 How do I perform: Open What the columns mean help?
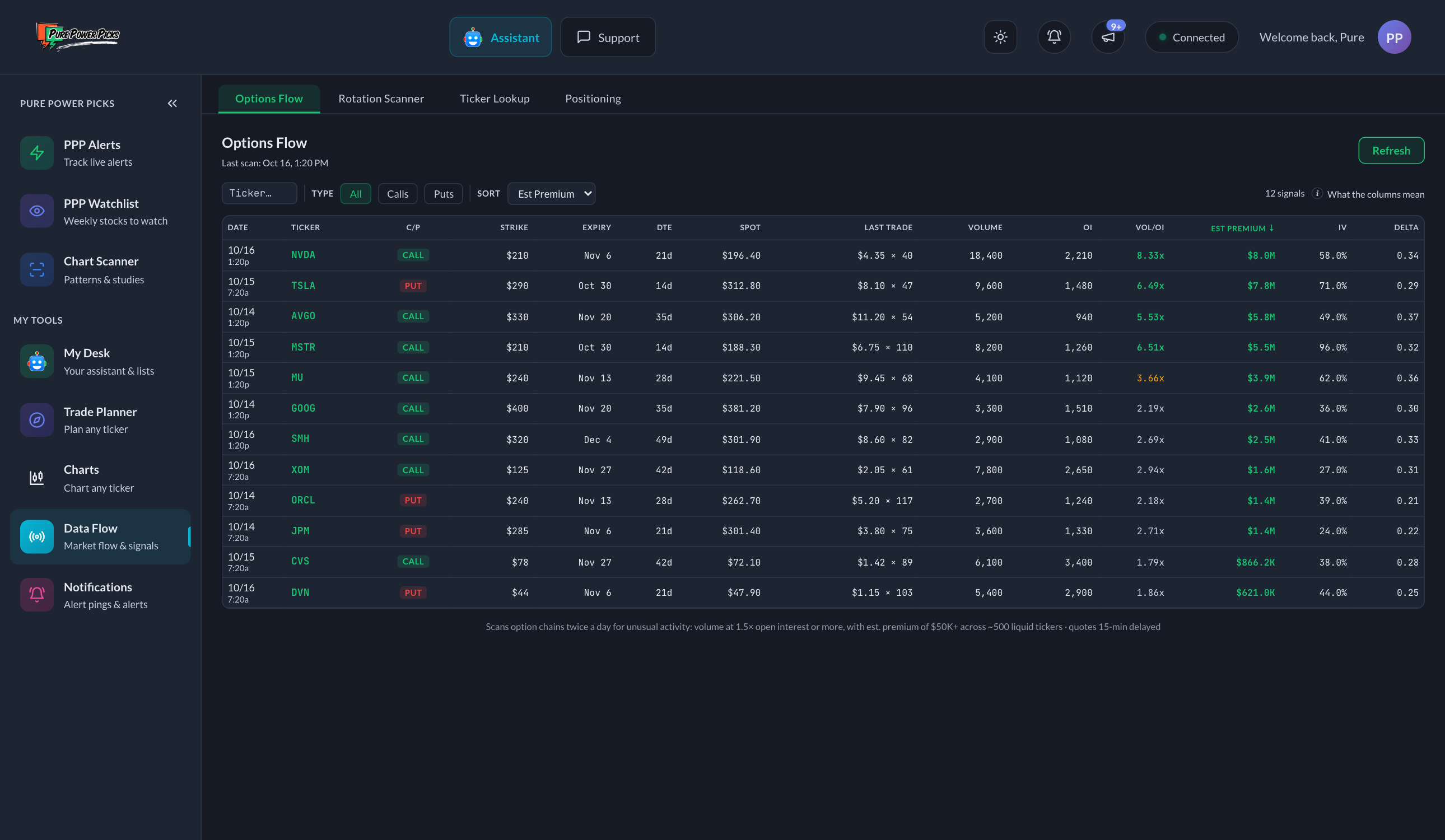1375,194
